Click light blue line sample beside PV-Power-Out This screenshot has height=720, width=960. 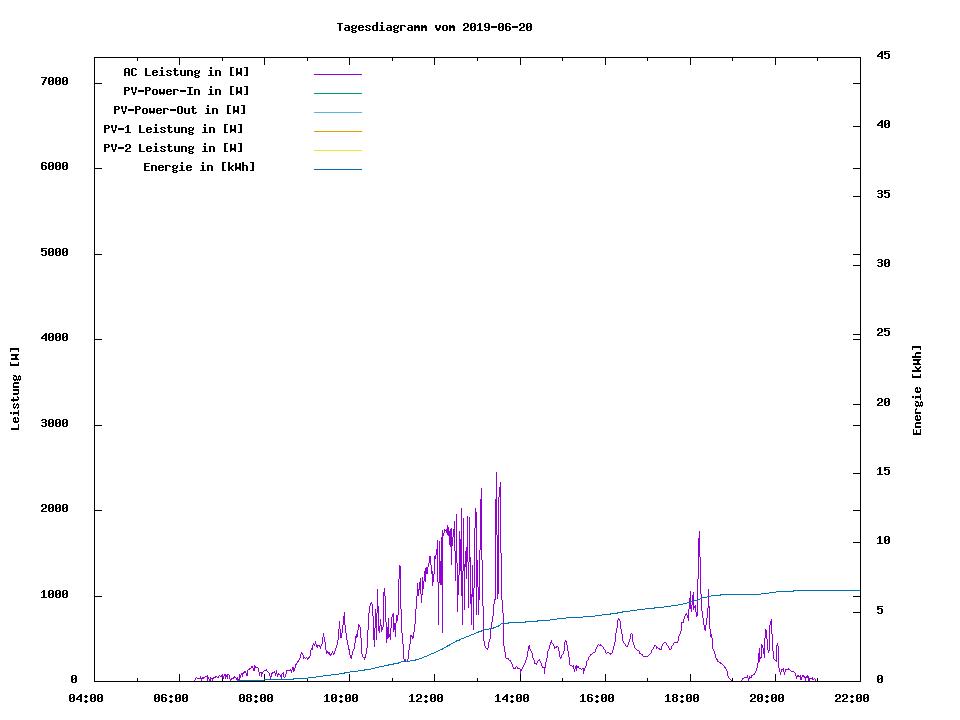click(x=337, y=112)
